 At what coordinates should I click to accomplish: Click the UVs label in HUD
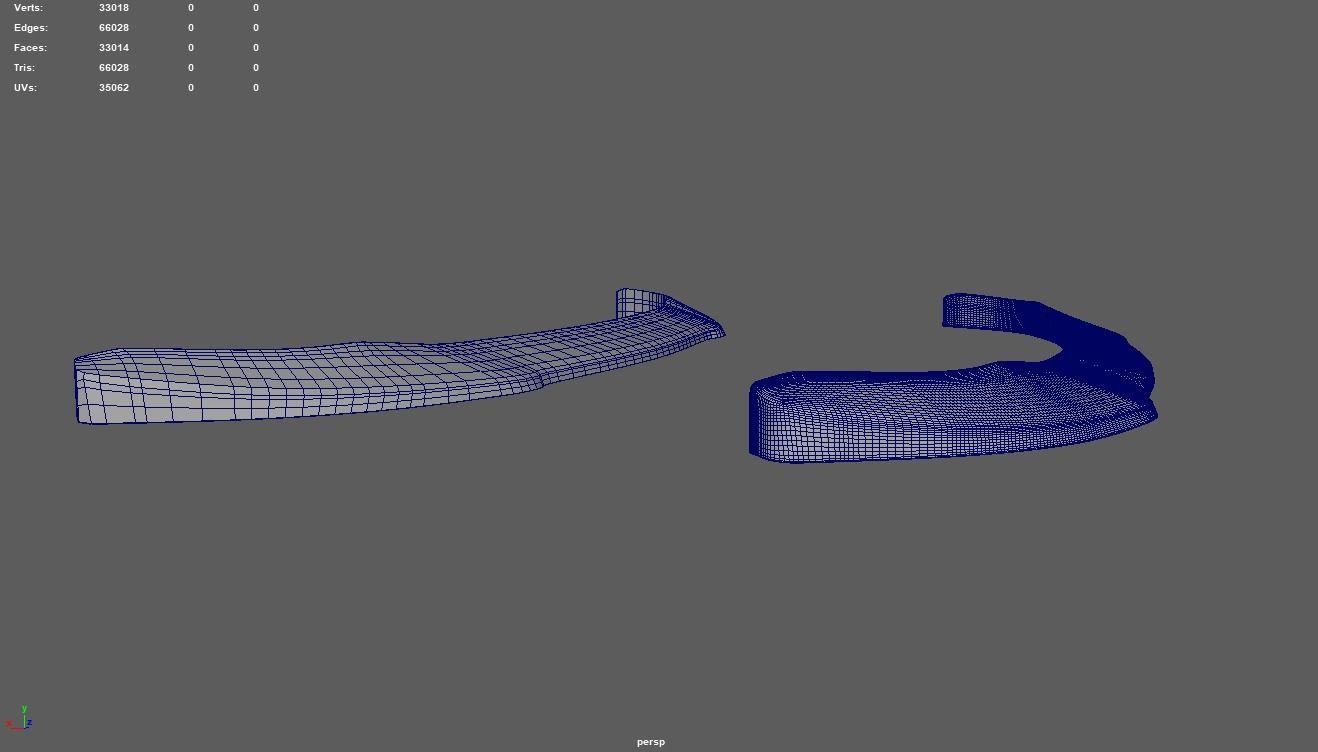click(25, 88)
